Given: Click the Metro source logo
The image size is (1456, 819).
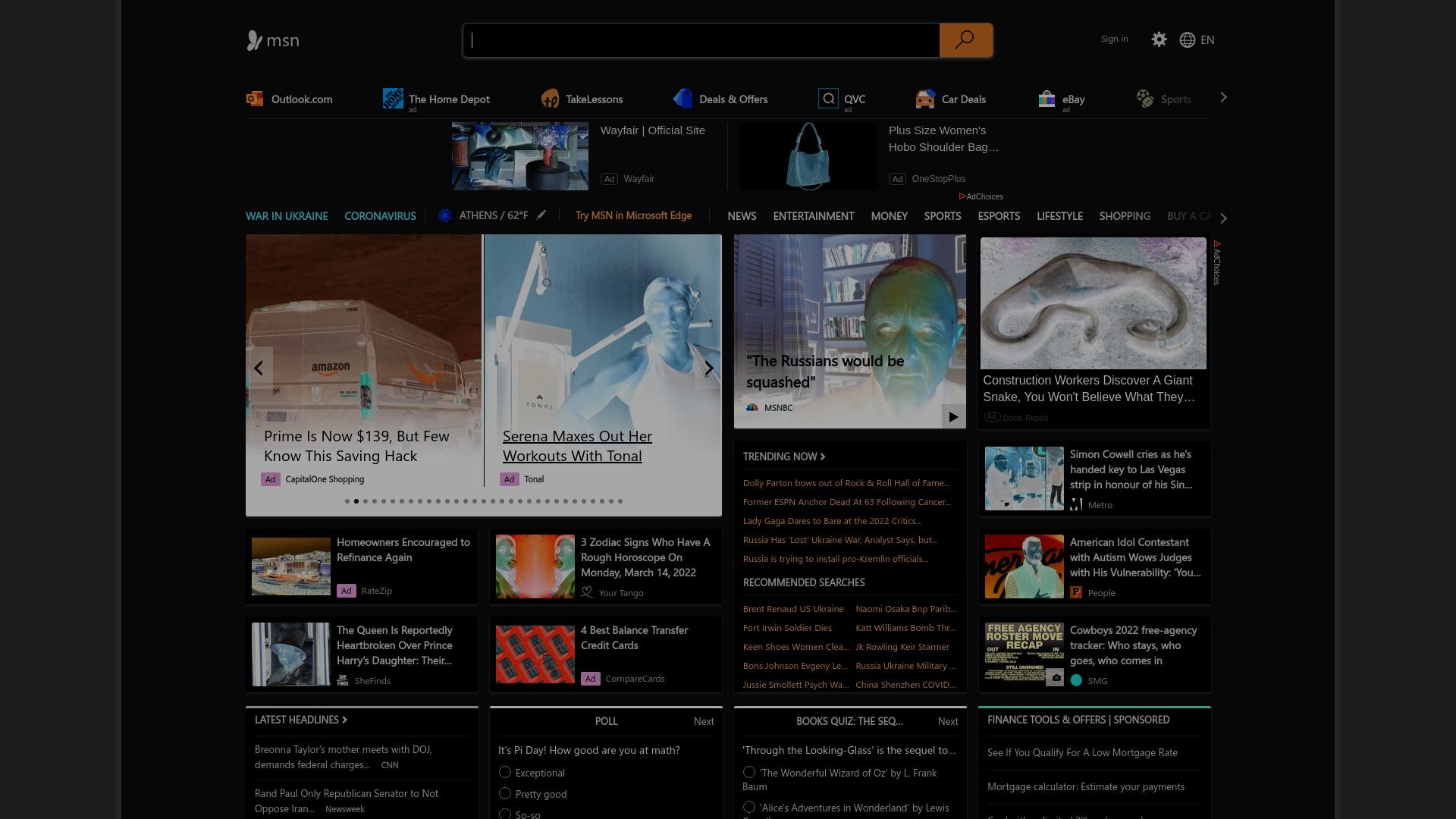Looking at the screenshot, I should [1076, 505].
